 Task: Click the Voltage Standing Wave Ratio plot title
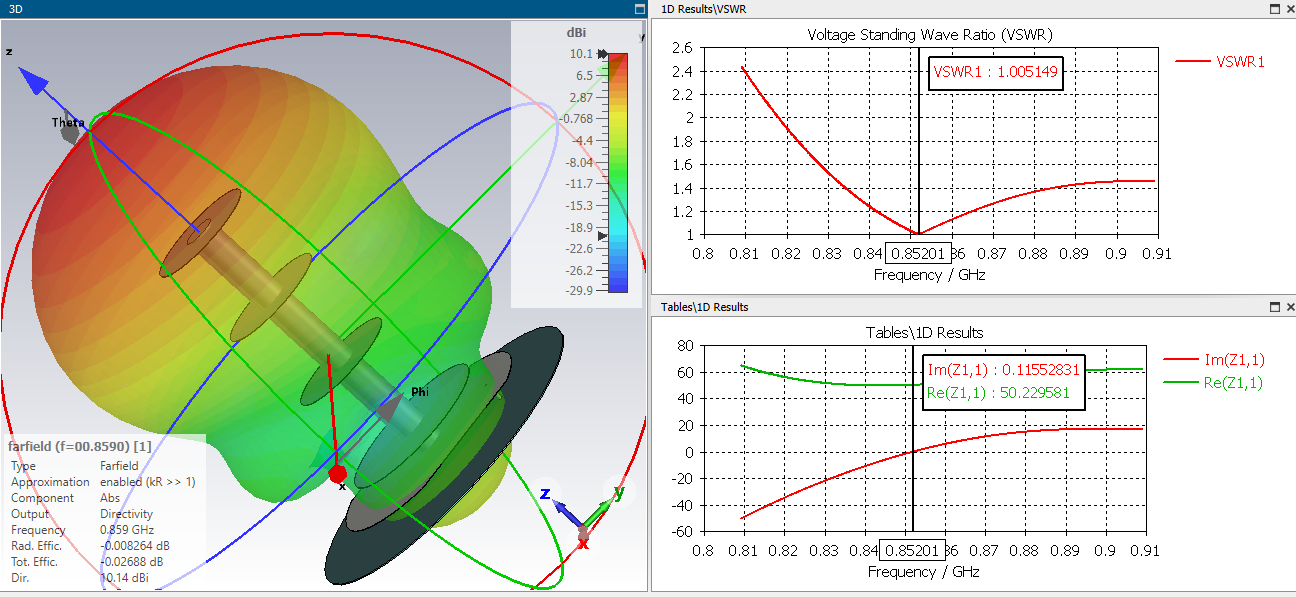point(930,34)
